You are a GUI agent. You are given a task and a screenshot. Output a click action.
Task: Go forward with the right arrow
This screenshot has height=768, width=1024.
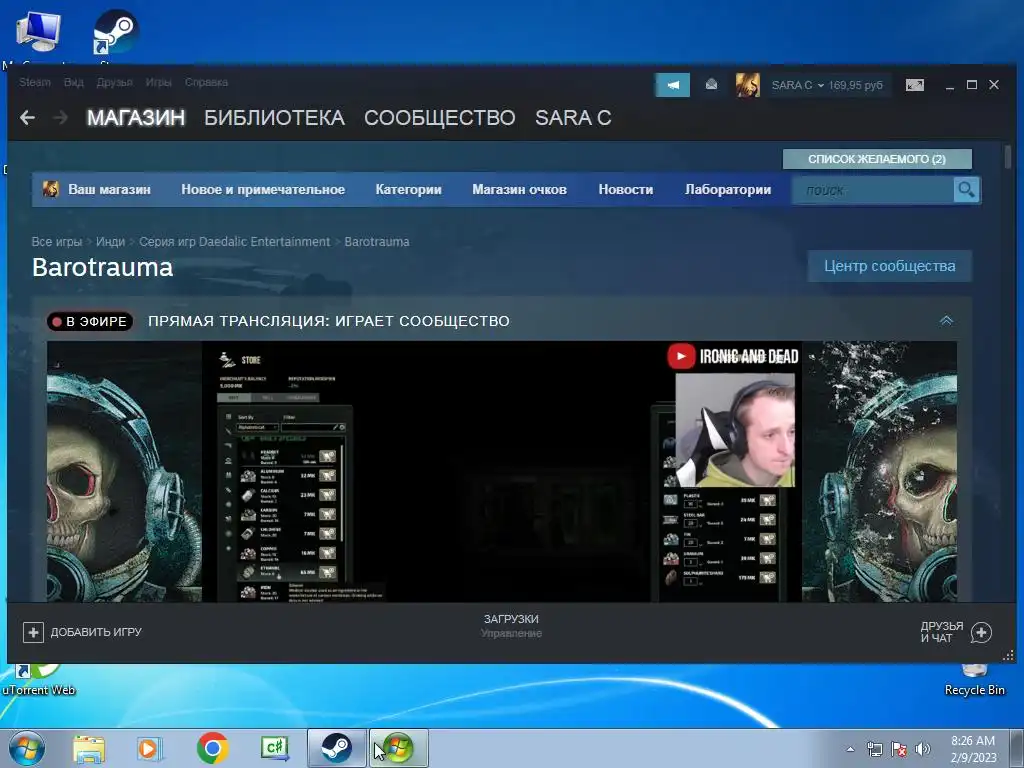(60, 118)
